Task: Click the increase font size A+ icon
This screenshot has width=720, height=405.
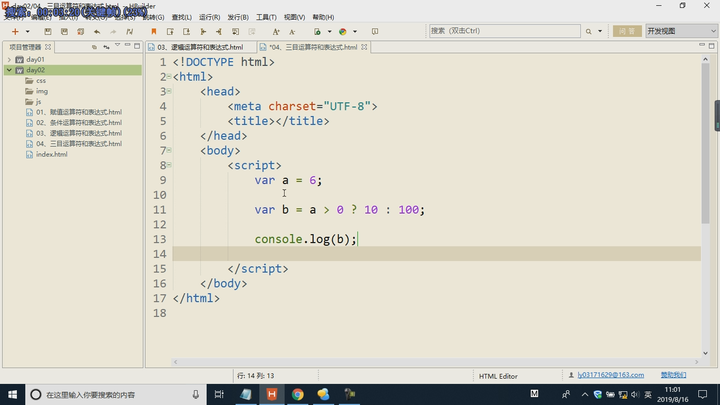Action: pyautogui.click(x=276, y=32)
